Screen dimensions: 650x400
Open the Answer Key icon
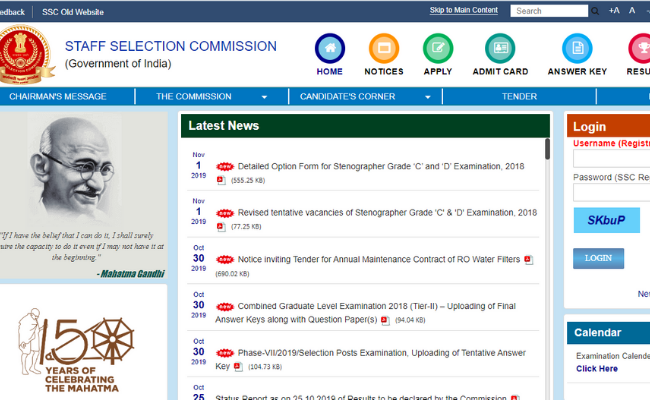pyautogui.click(x=577, y=49)
